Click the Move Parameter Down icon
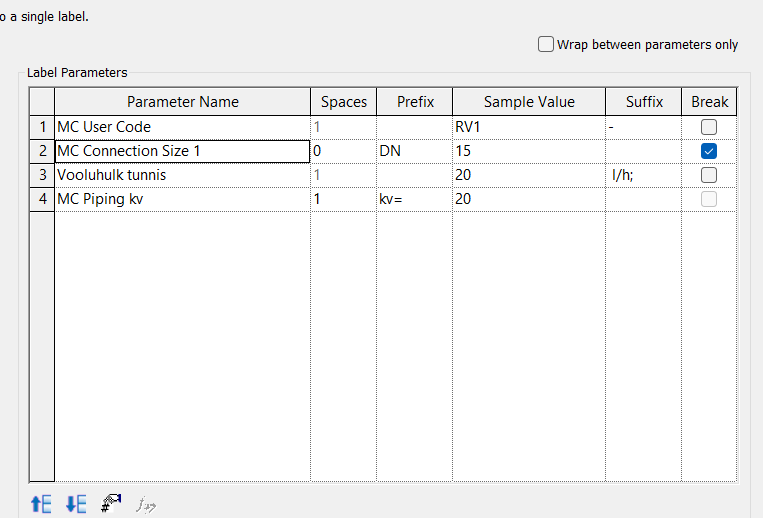 (x=76, y=504)
